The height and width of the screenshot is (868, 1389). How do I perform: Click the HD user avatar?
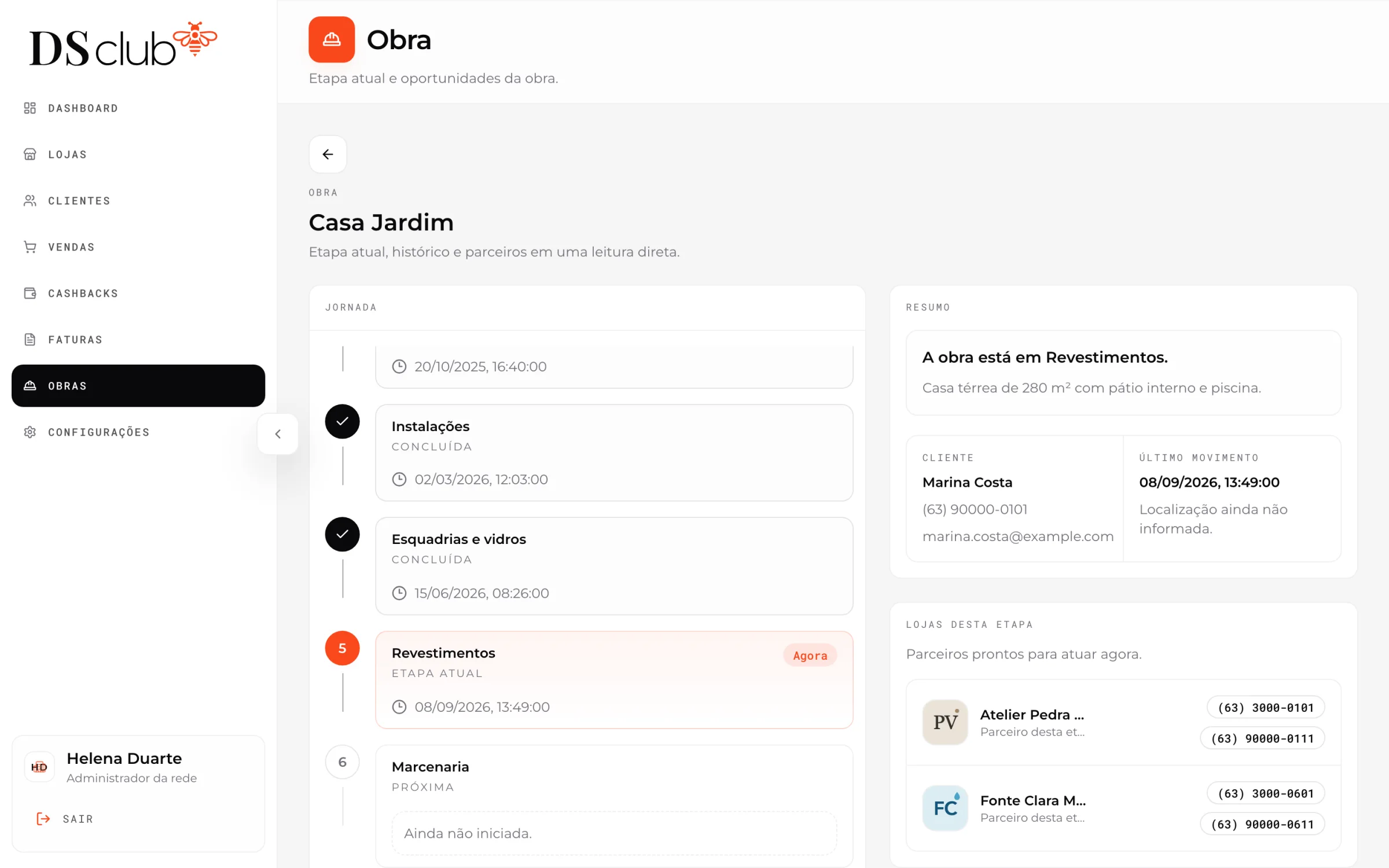point(39,767)
